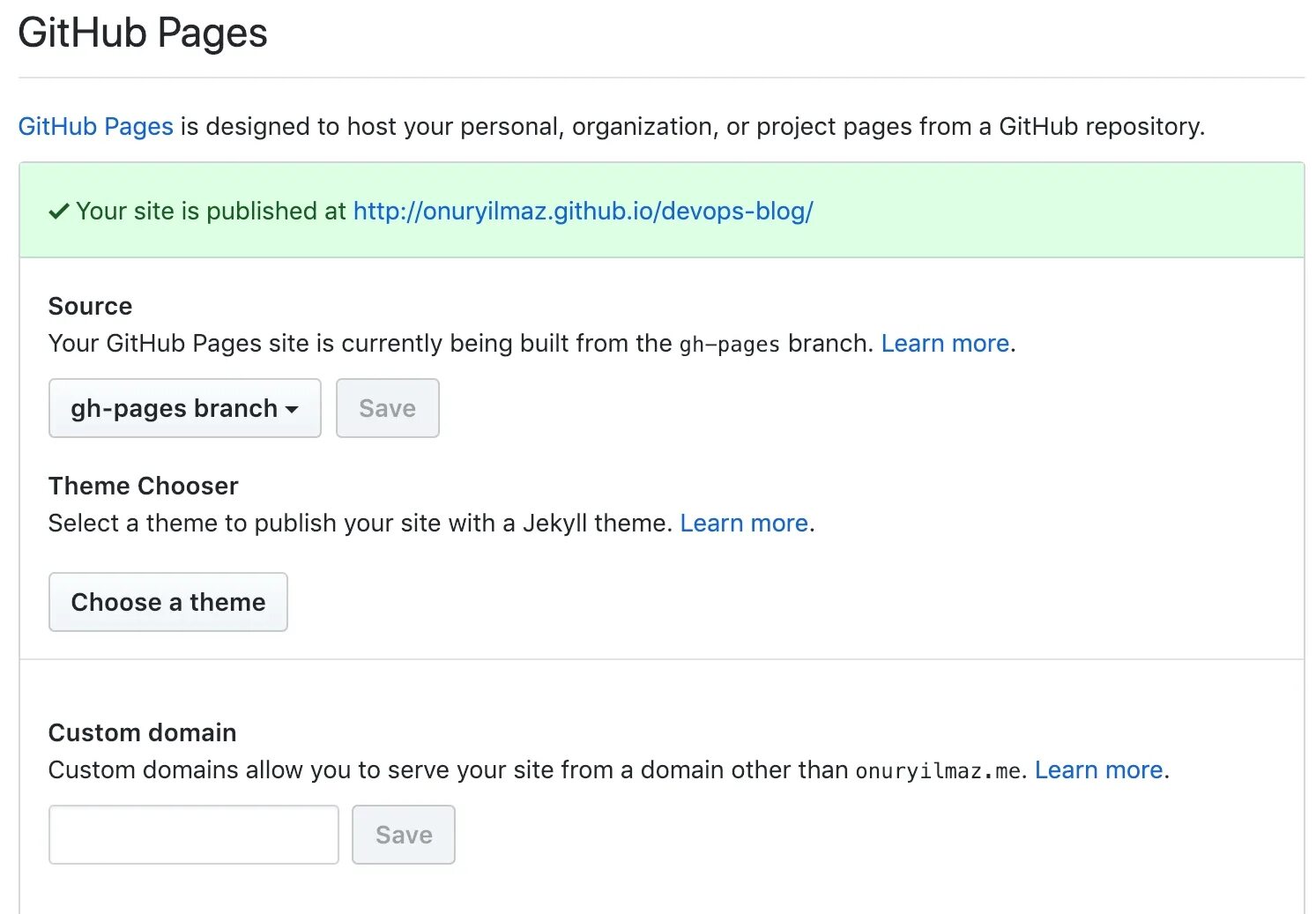Click Save button next to custom domain field
This screenshot has width=1316, height=914.
[404, 835]
